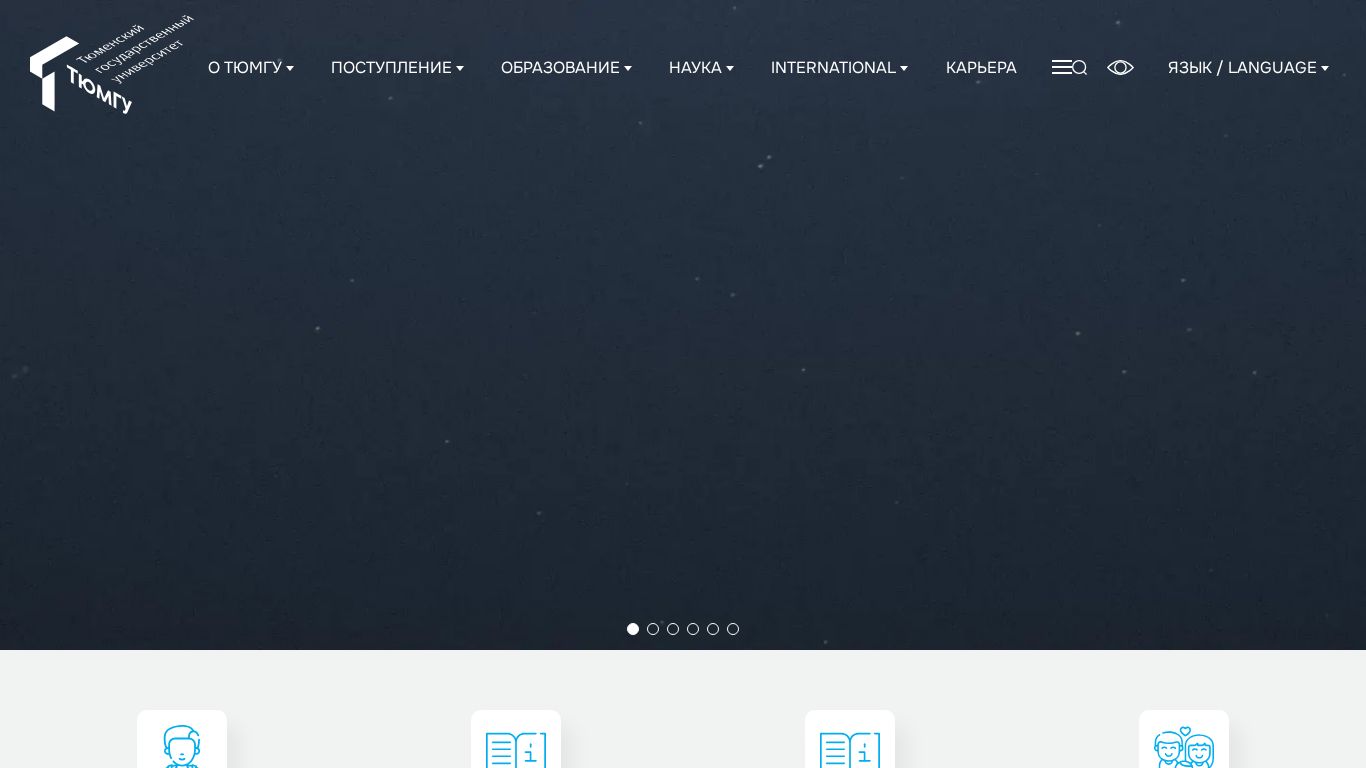Select the sixth slider dot
Viewport: 1366px width, 768px height.
(733, 629)
